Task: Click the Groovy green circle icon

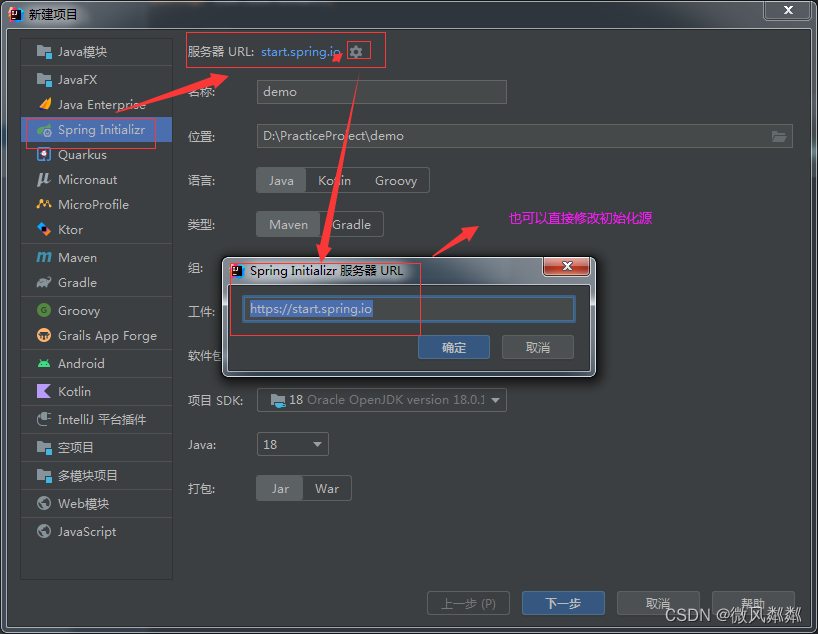Action: coord(44,310)
